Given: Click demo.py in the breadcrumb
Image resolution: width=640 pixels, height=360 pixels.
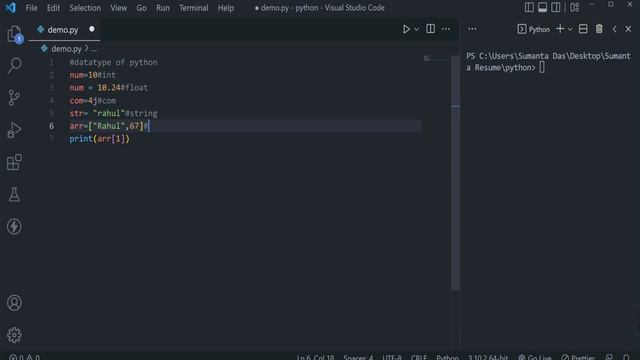Looking at the screenshot, I should pyautogui.click(x=66, y=49).
